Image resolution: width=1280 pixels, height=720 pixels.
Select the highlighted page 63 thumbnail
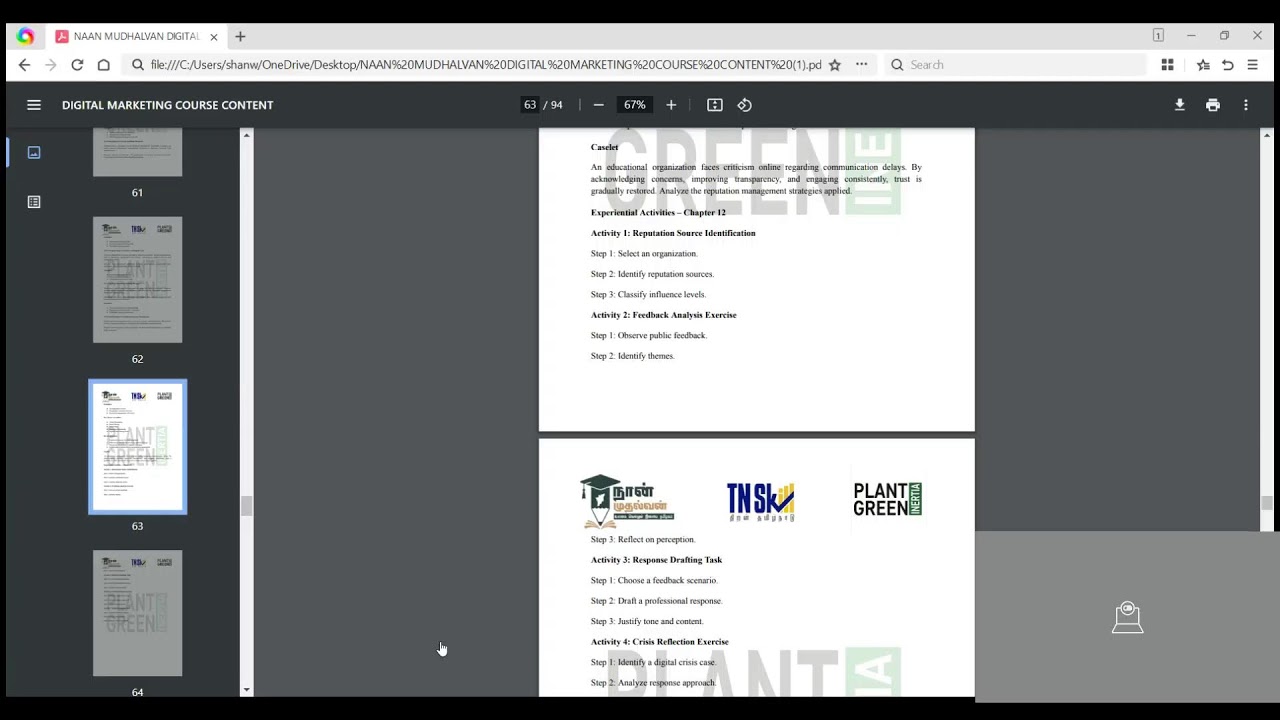[138, 447]
